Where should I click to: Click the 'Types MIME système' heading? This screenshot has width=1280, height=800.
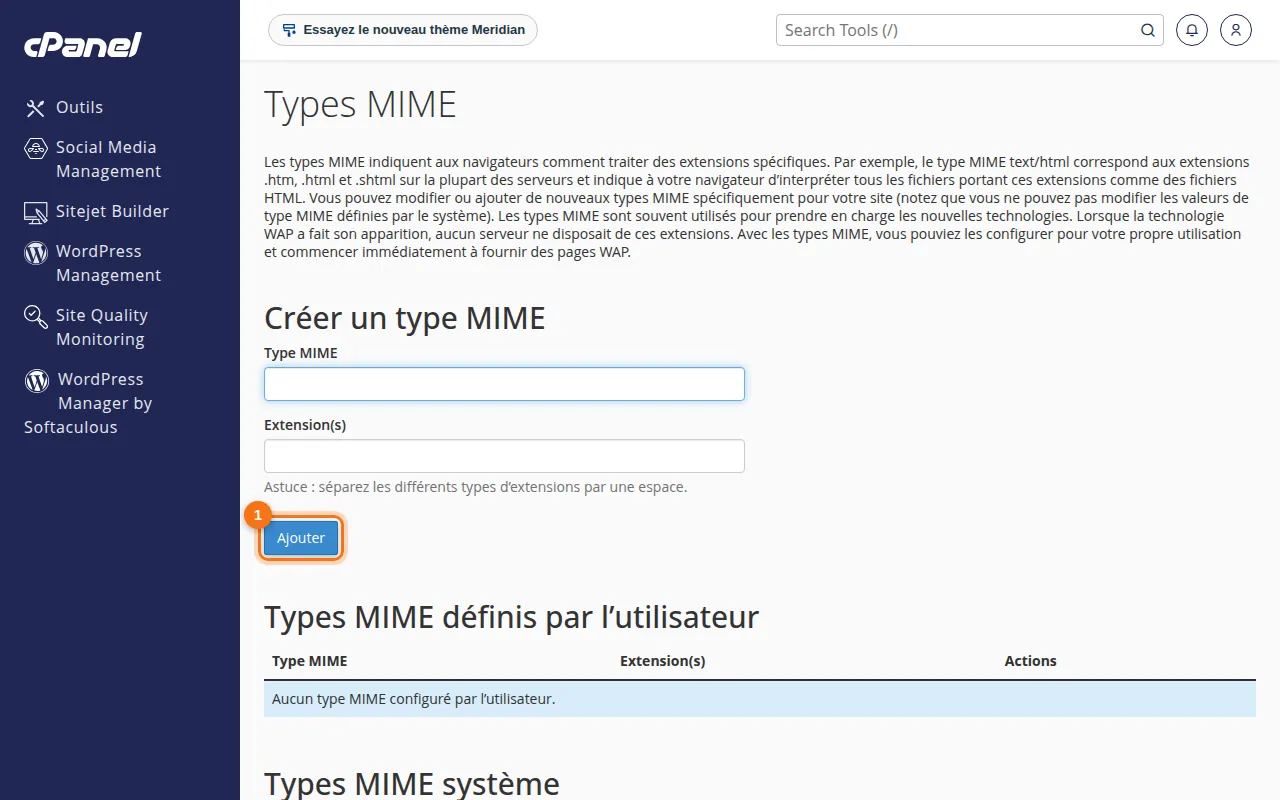(x=411, y=783)
